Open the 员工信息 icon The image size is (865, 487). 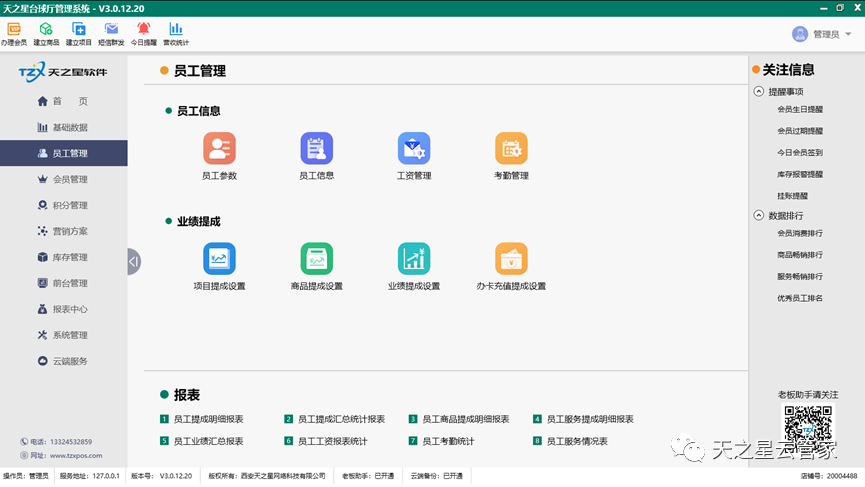(x=316, y=149)
